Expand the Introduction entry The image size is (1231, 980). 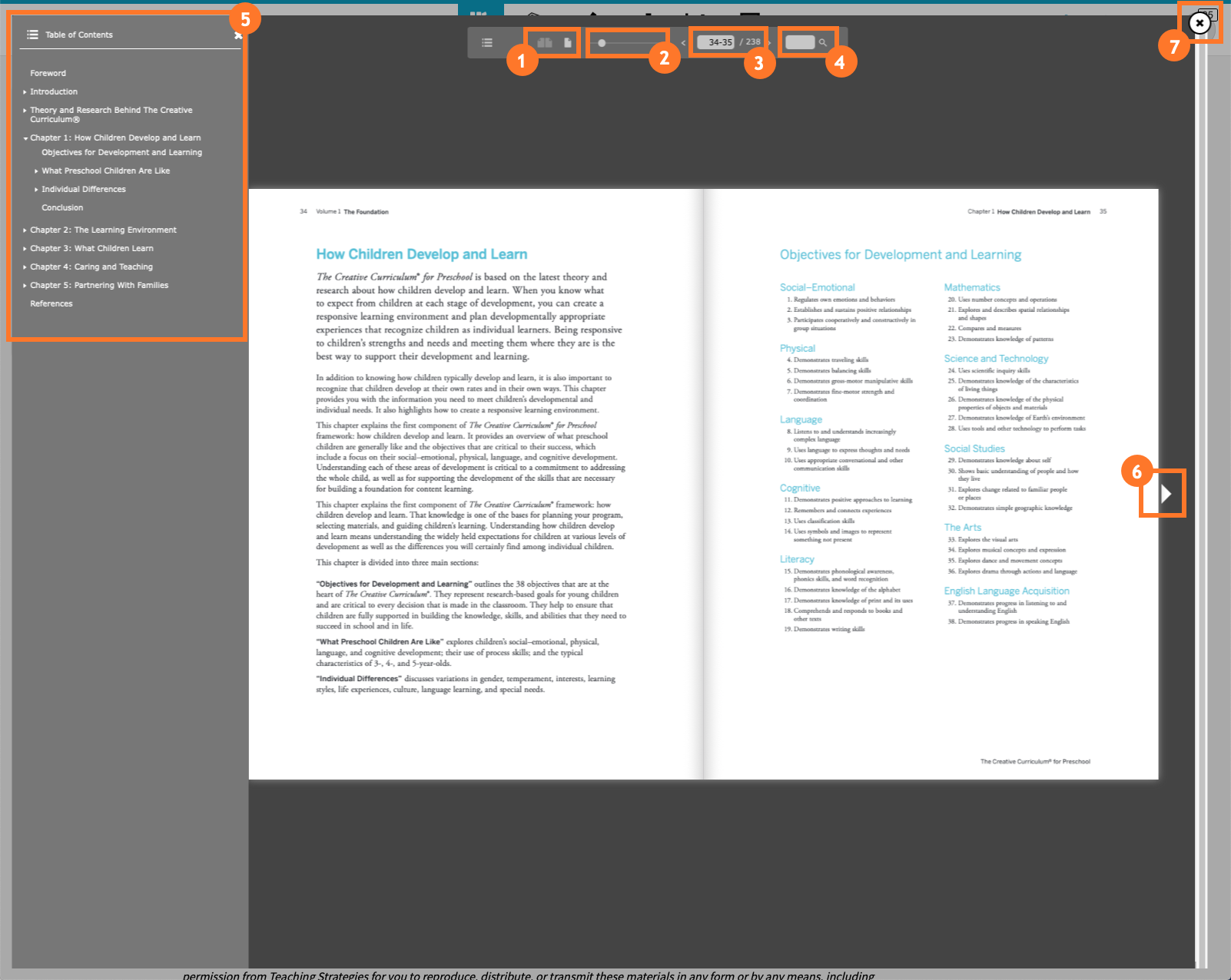(x=25, y=92)
